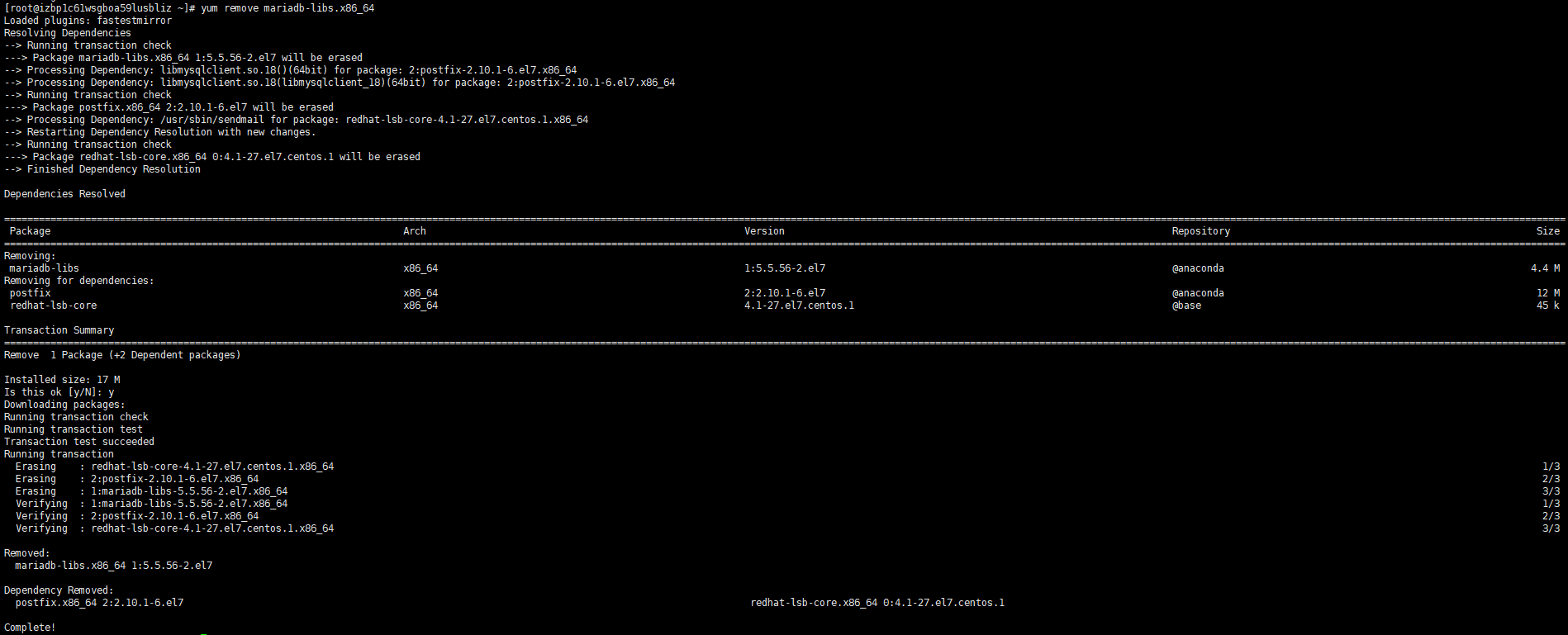1568x635 pixels.
Task: Click the '12 M' size value
Action: pyautogui.click(x=1548, y=293)
